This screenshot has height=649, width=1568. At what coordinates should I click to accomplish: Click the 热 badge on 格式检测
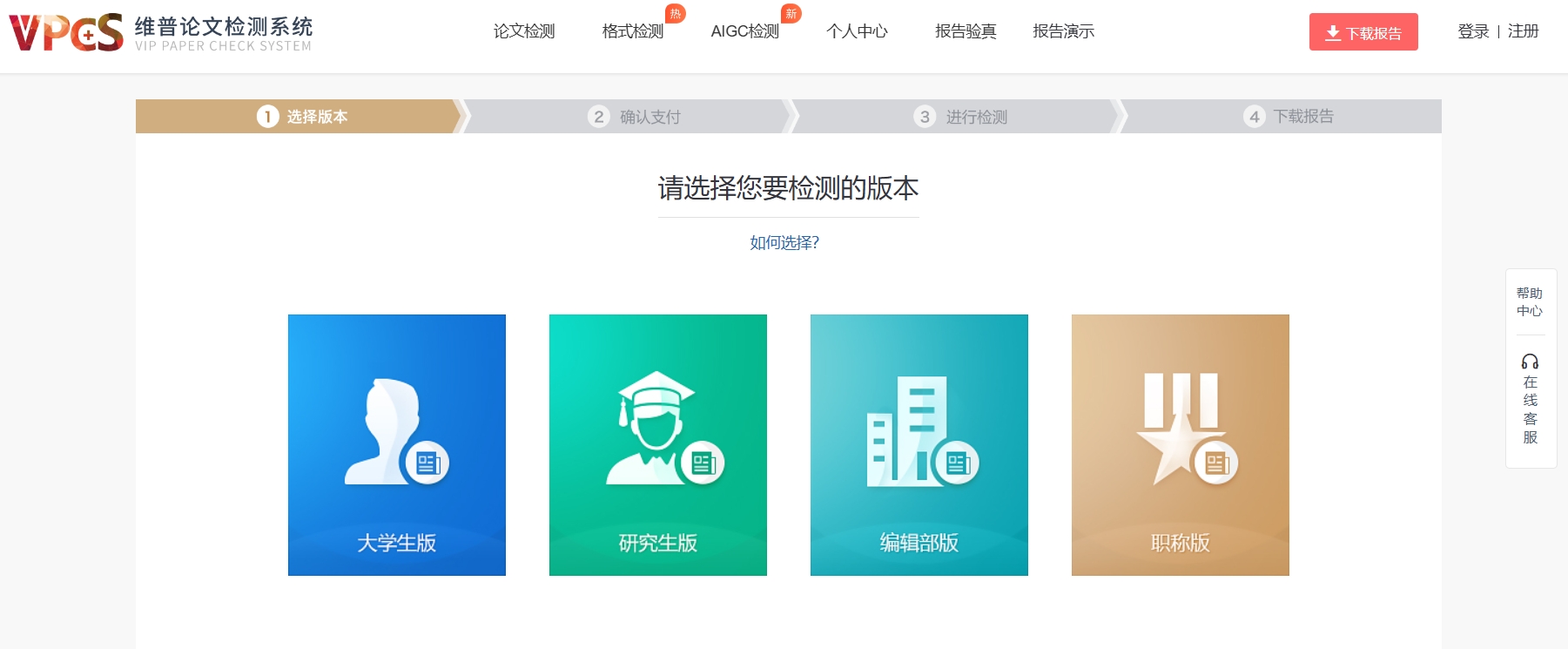coord(676,13)
